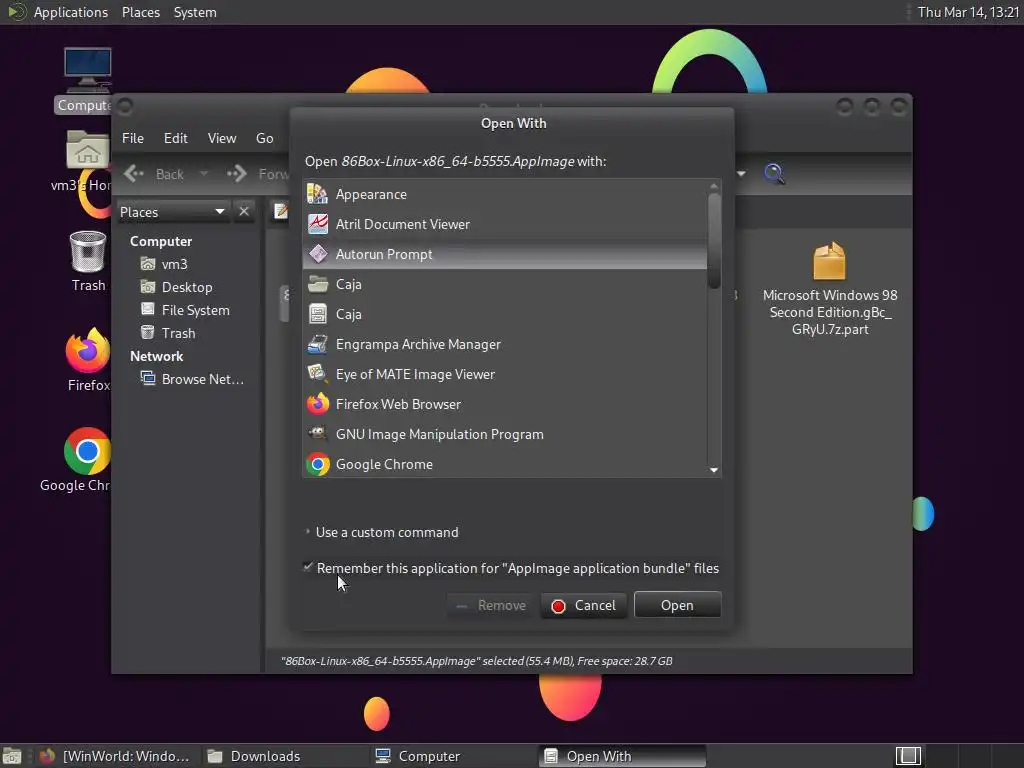Launch Firefox from the desktop
Image resolution: width=1024 pixels, height=768 pixels.
[88, 360]
